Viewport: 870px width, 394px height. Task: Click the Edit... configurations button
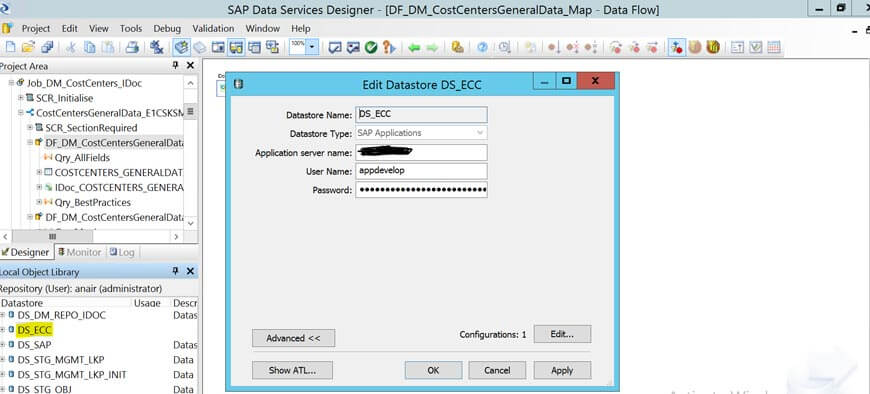[x=562, y=334]
